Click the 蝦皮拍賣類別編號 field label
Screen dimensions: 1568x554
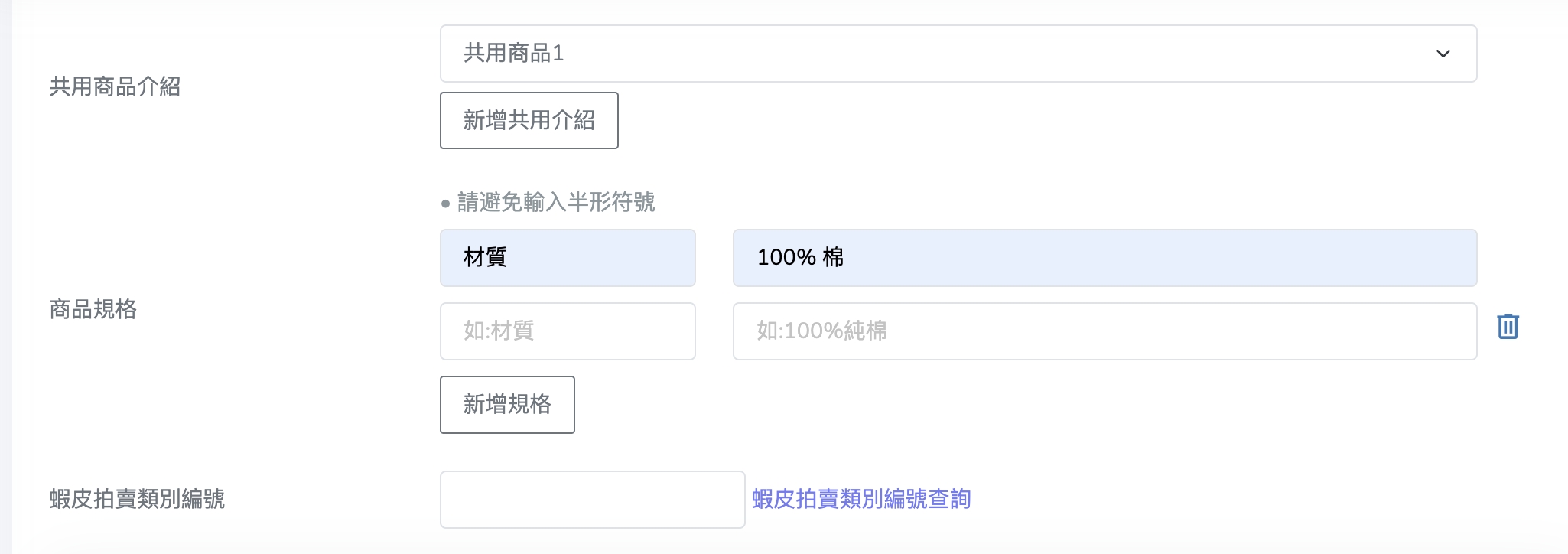[x=137, y=499]
